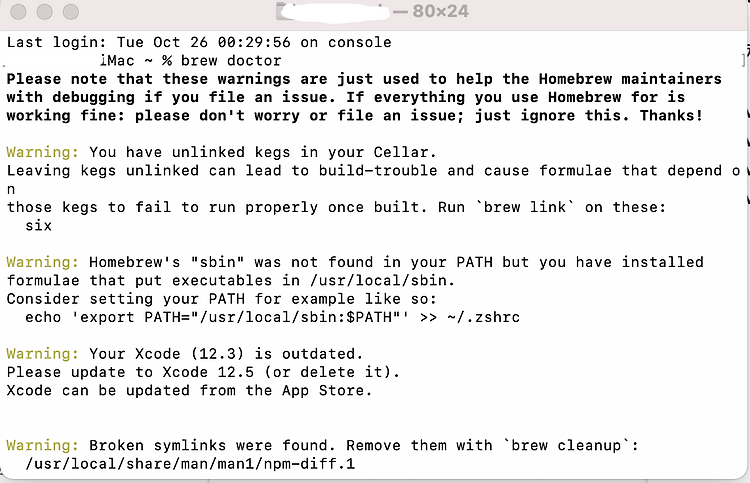
Task: Click the Warning label about outdated Xcode
Action: tap(43, 354)
